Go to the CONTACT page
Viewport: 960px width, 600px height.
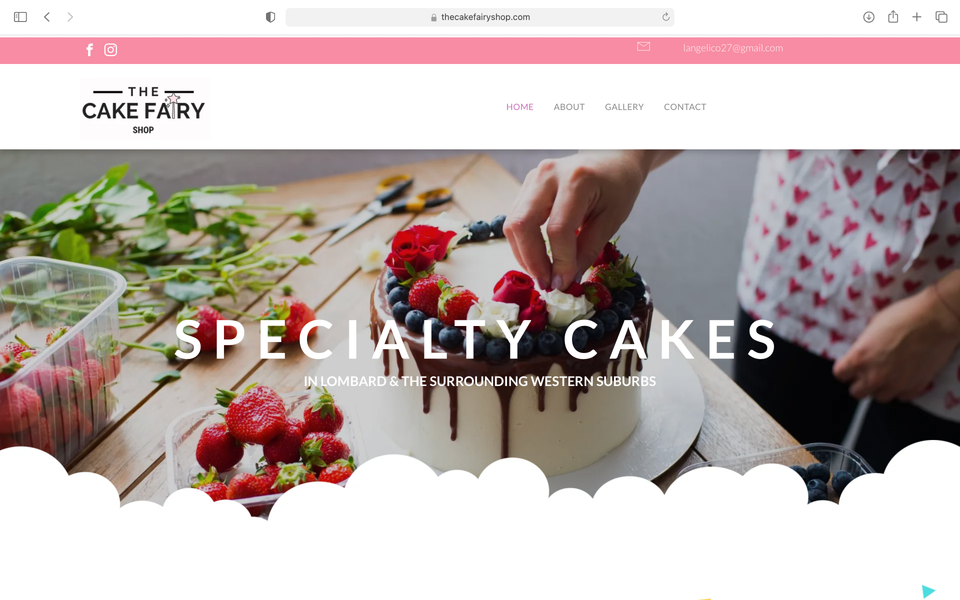click(684, 107)
